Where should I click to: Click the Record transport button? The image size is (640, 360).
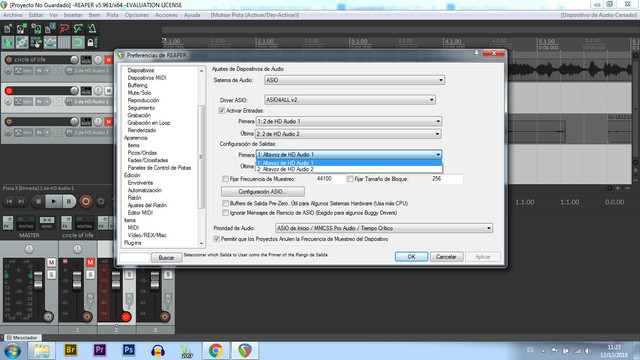point(86,201)
